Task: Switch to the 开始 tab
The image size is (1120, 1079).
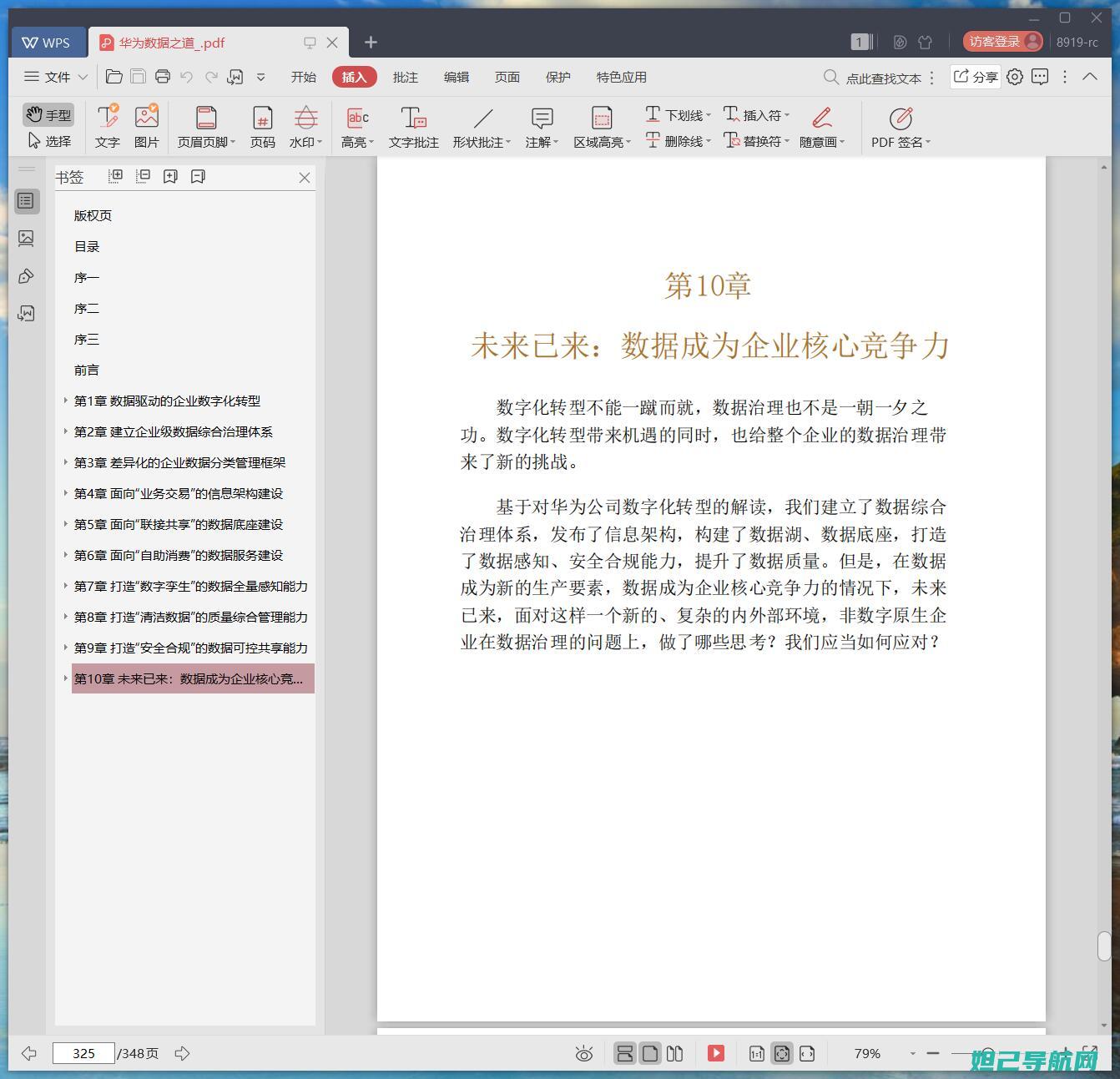Action: pyautogui.click(x=303, y=77)
